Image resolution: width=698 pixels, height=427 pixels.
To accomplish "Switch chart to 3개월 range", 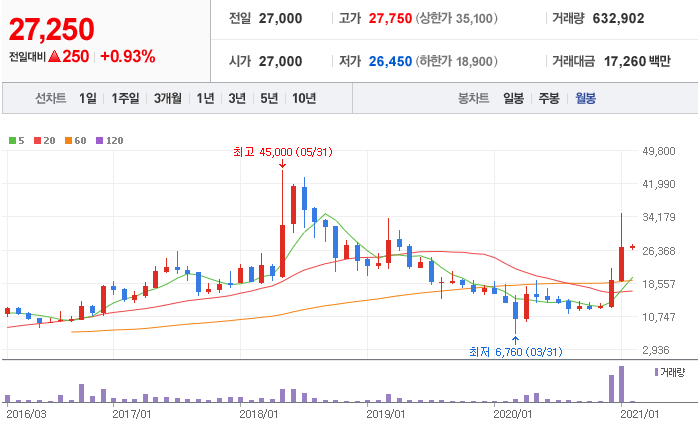I will [x=168, y=98].
